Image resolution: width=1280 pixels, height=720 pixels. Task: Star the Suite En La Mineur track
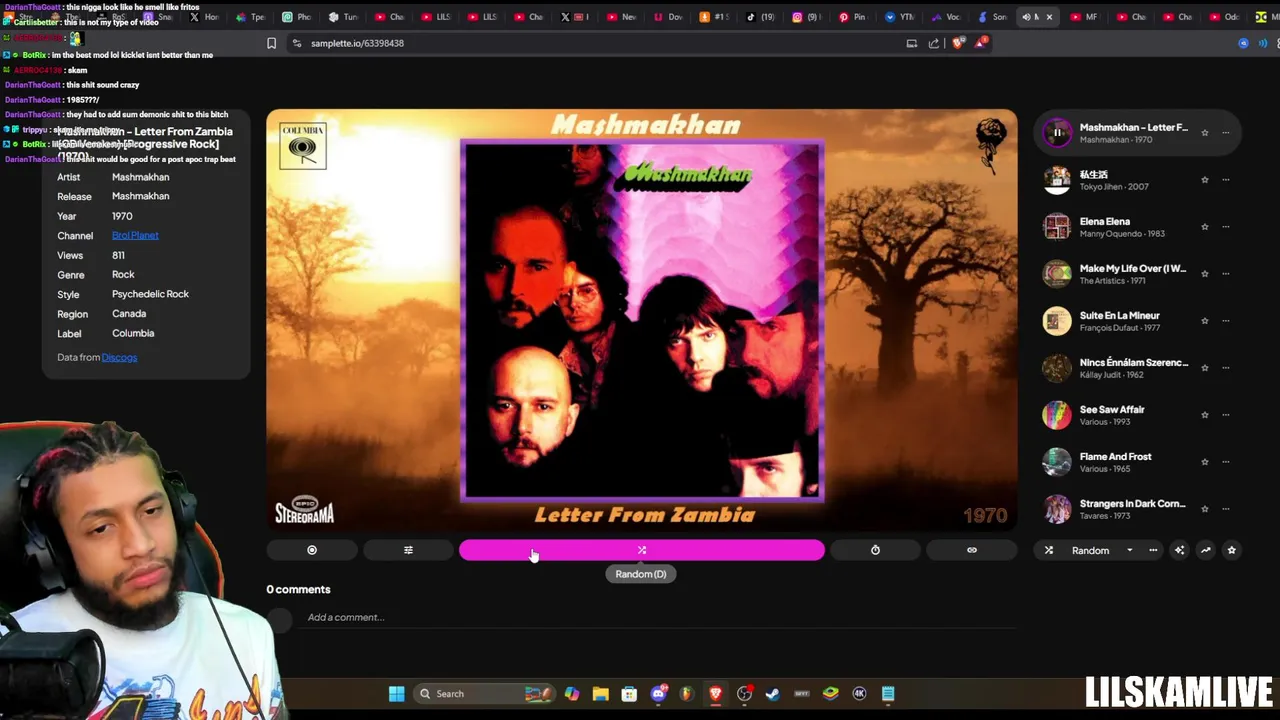point(1204,321)
